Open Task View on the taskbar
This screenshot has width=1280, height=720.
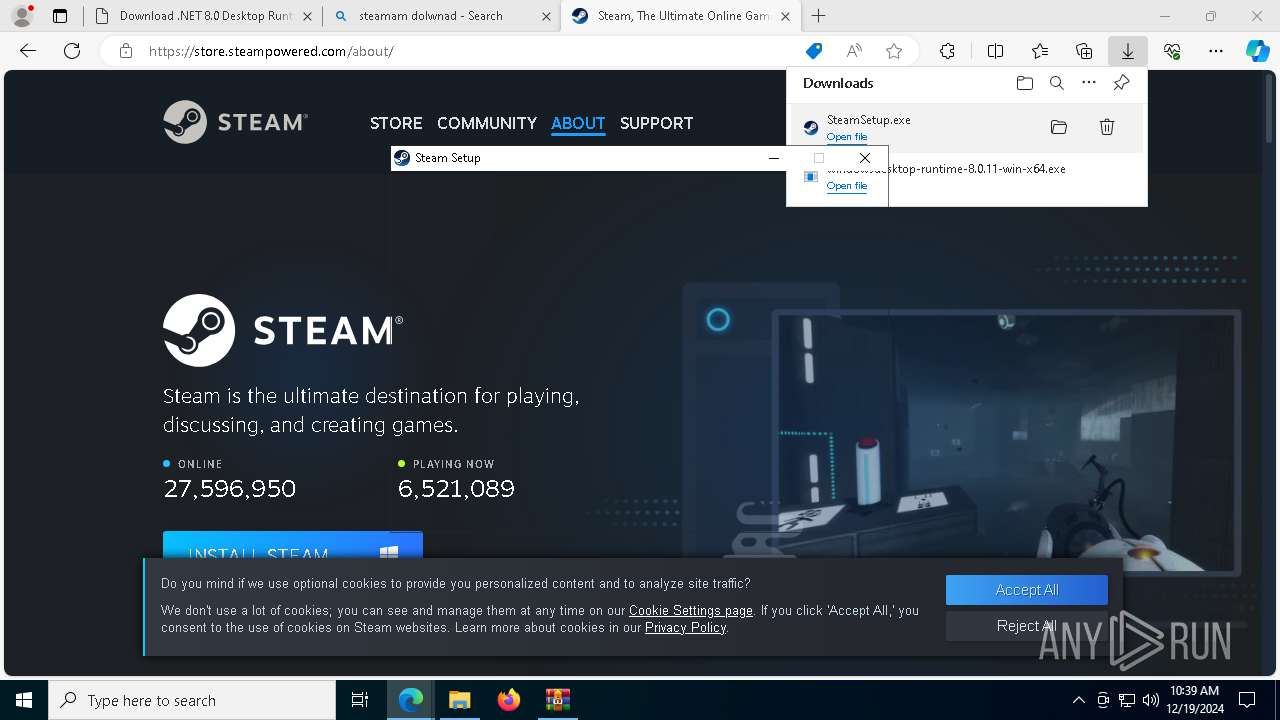click(360, 700)
